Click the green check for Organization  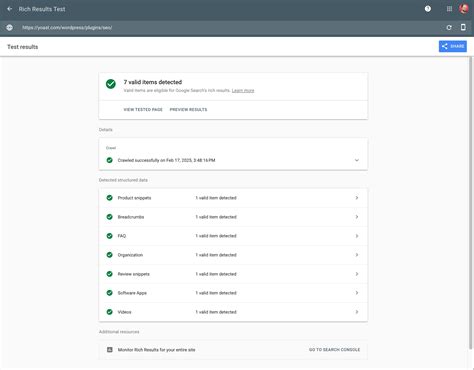(x=109, y=255)
